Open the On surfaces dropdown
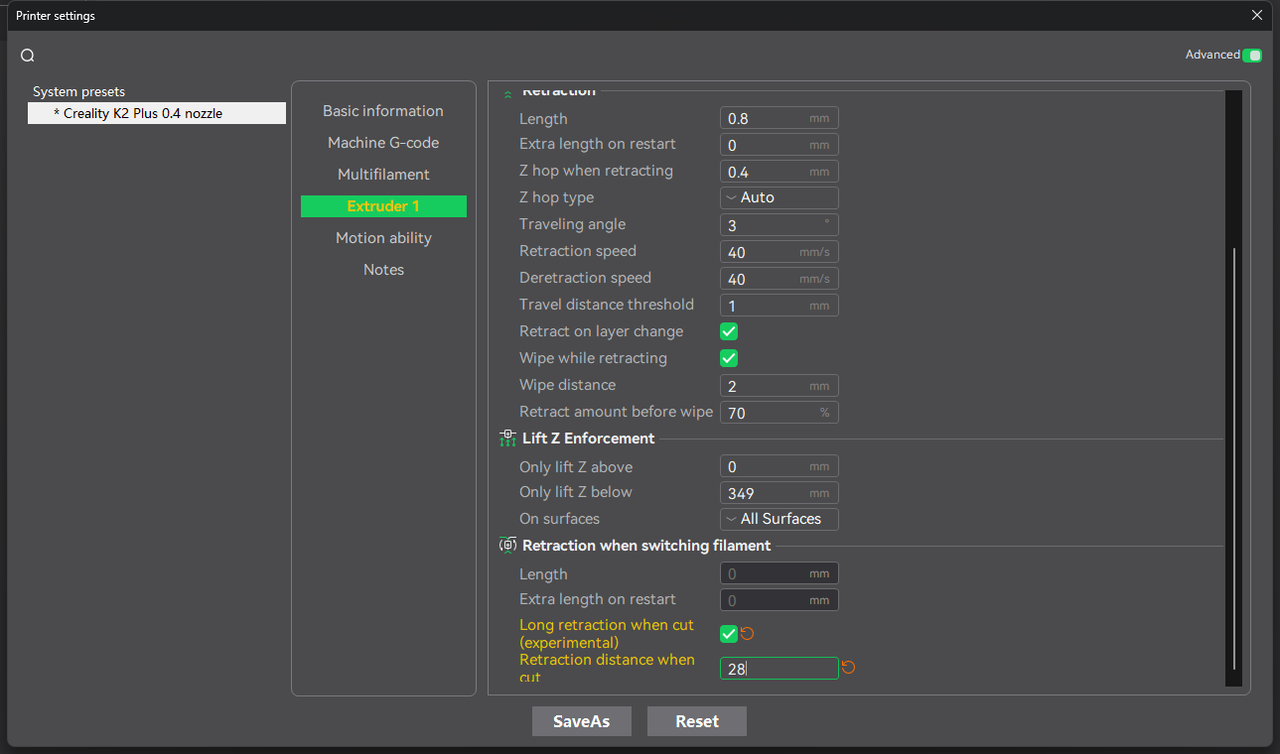This screenshot has height=754, width=1280. point(779,519)
